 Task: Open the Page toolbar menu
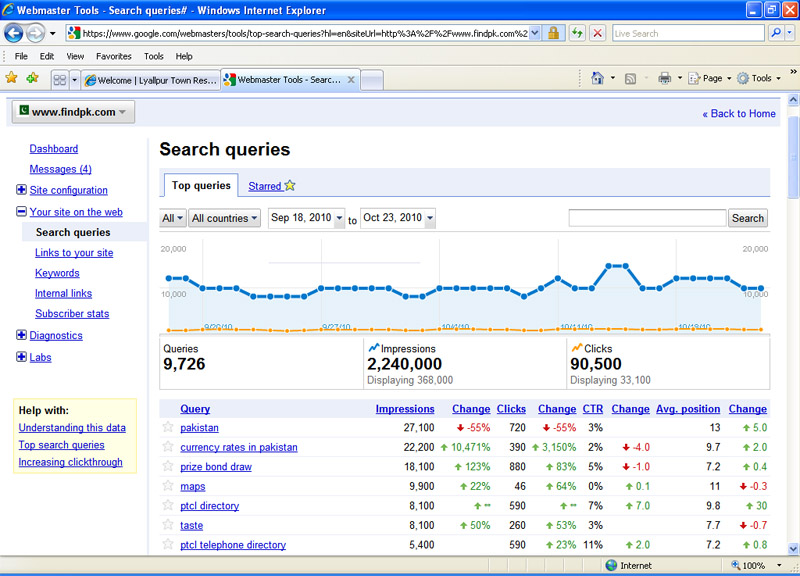click(710, 78)
